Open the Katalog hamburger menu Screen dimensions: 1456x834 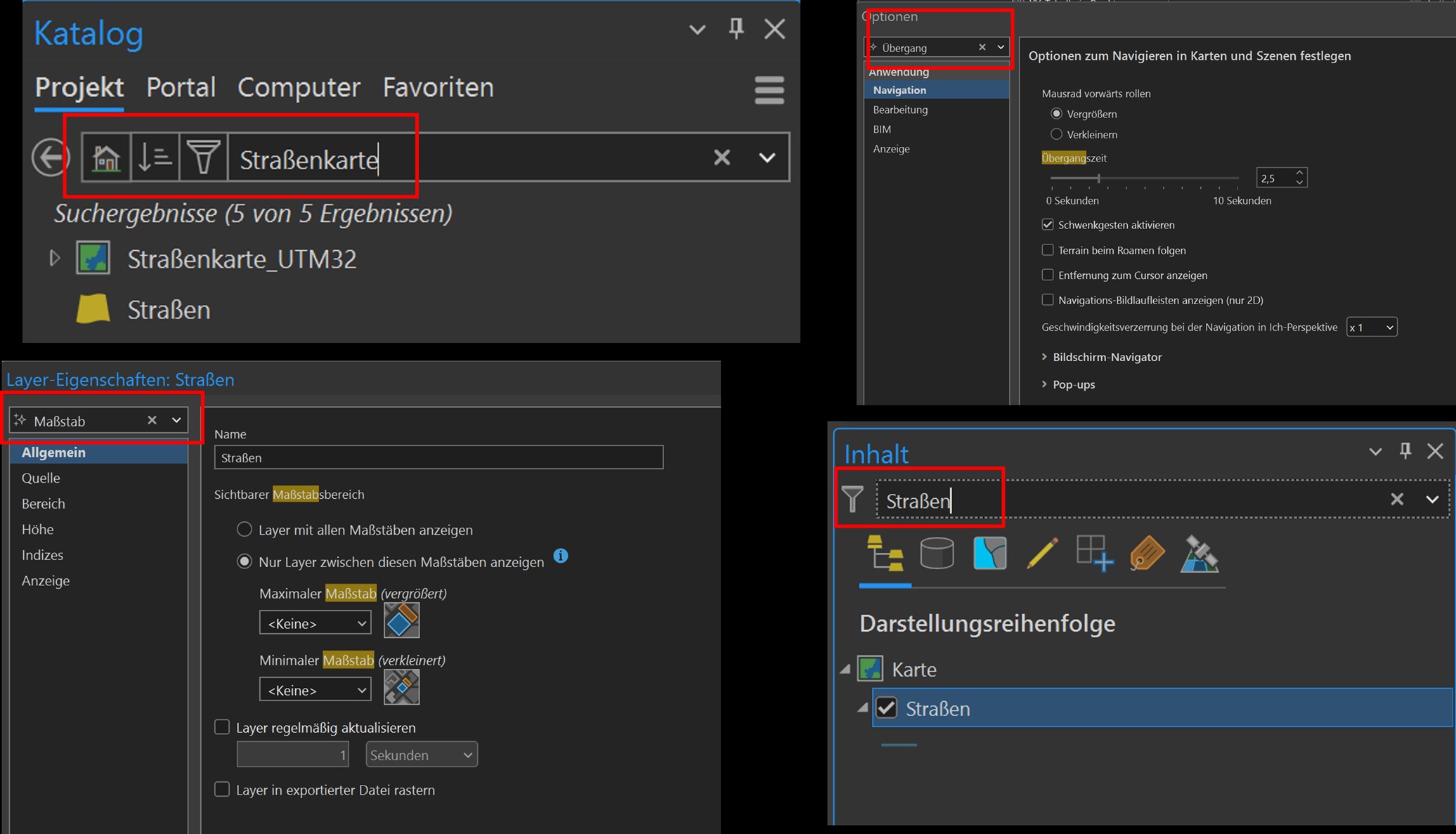[769, 90]
